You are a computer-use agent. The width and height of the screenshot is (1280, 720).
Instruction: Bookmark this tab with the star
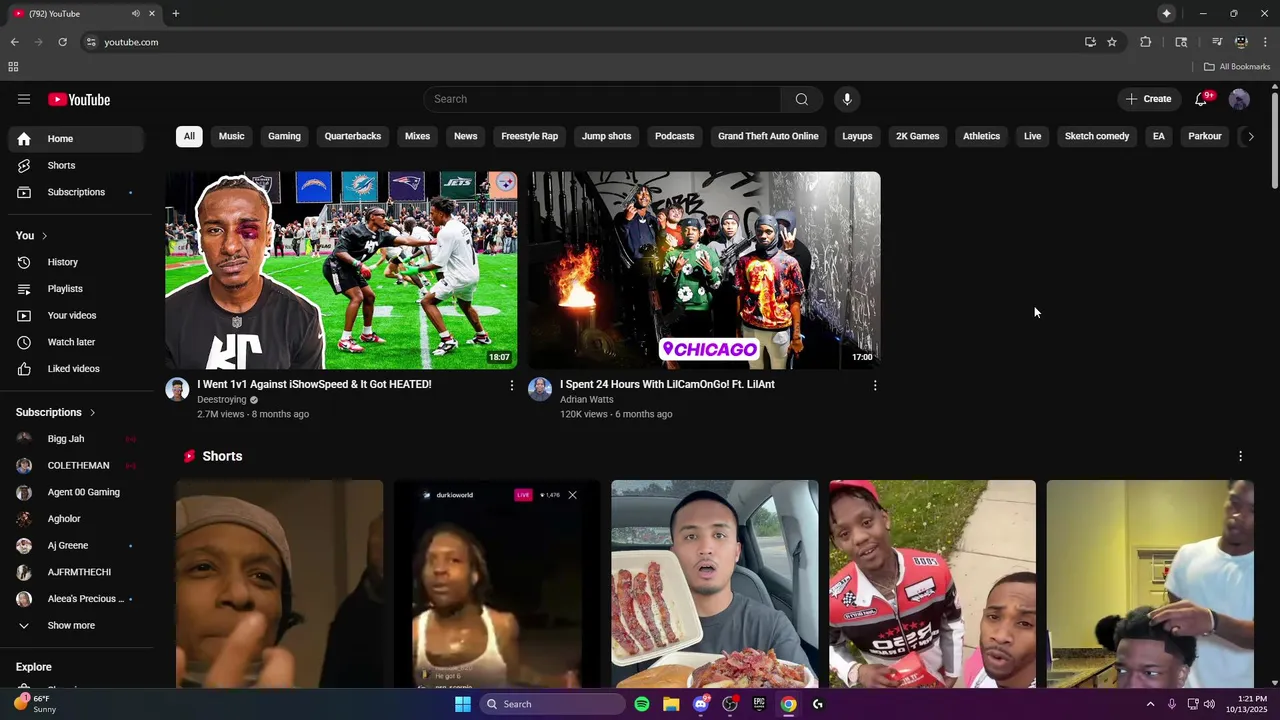coord(1112,42)
